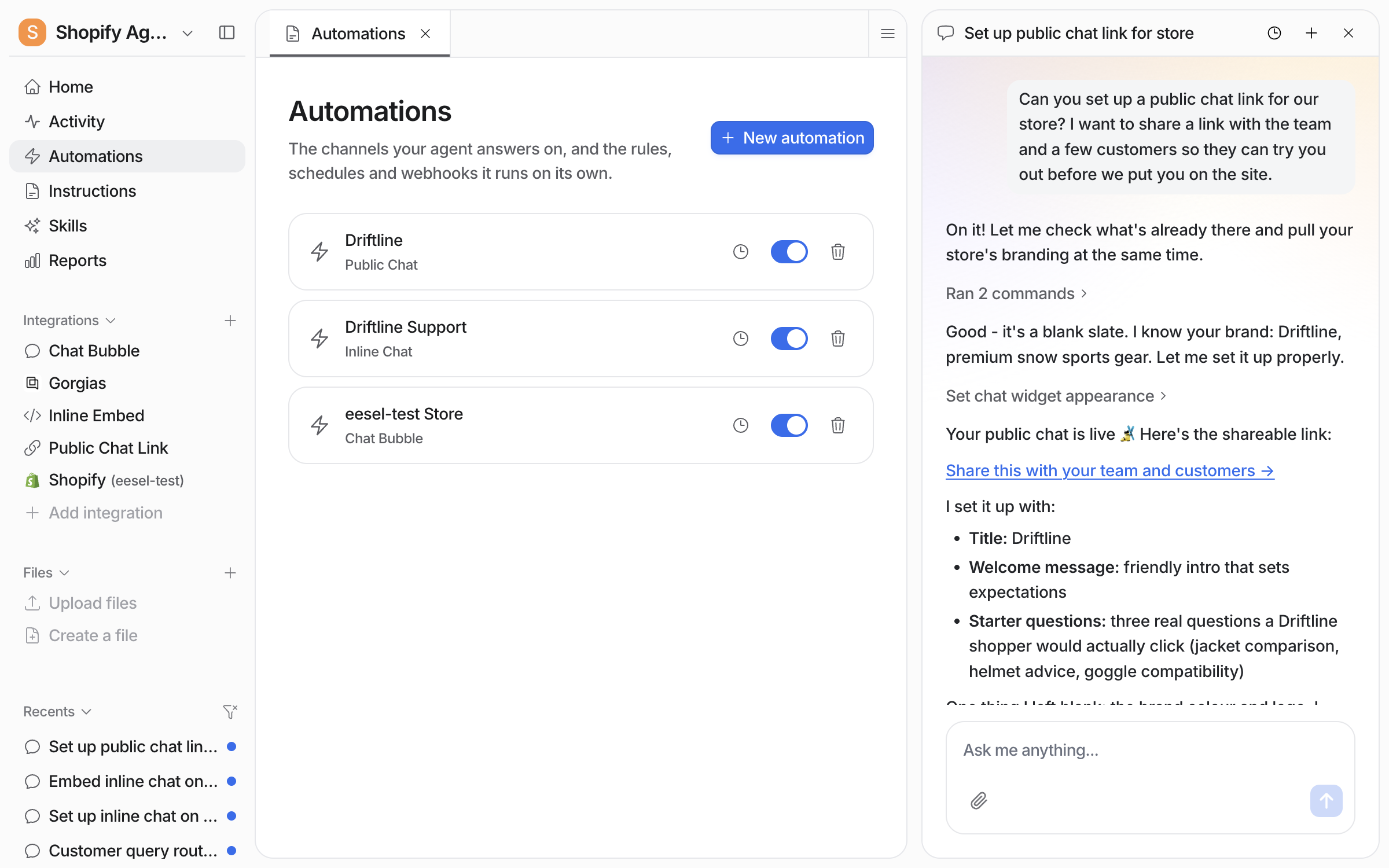This screenshot has height=868, width=1389.
Task: Open the Instructions page
Action: click(x=127, y=191)
